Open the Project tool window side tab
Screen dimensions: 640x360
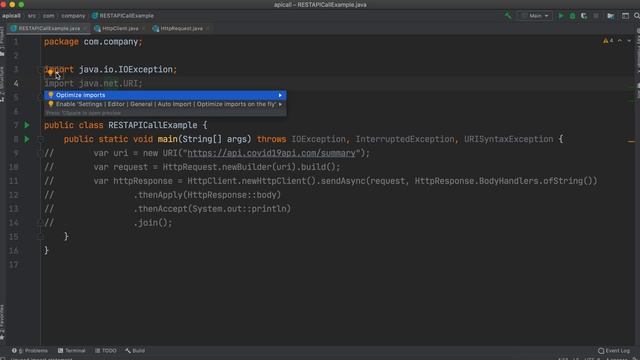pyautogui.click(x=2, y=42)
